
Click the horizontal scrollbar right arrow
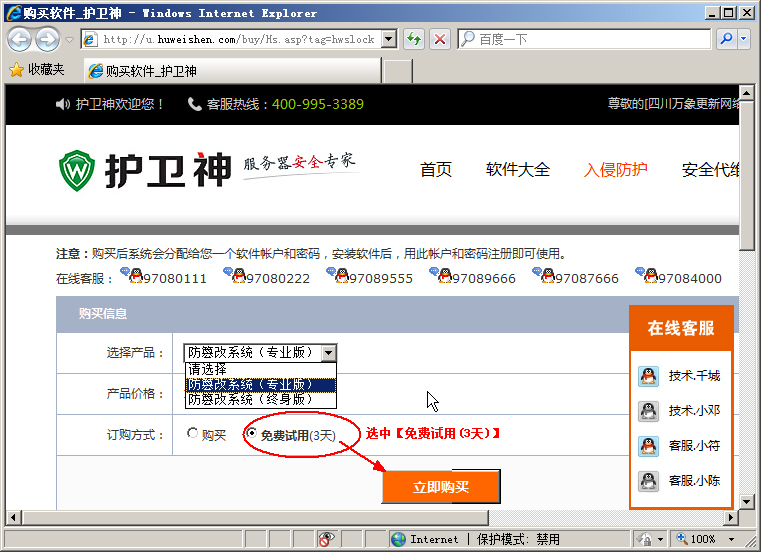730,518
